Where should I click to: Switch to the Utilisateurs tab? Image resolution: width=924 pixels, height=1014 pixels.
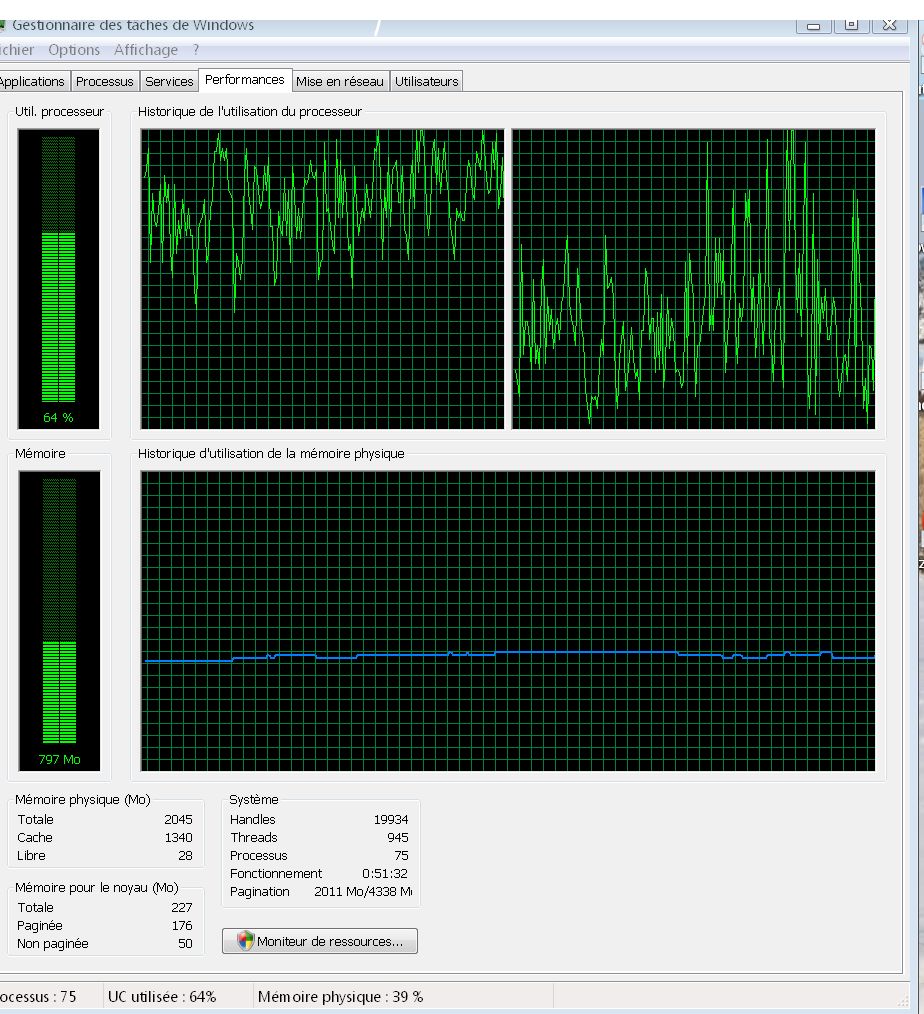[x=427, y=81]
